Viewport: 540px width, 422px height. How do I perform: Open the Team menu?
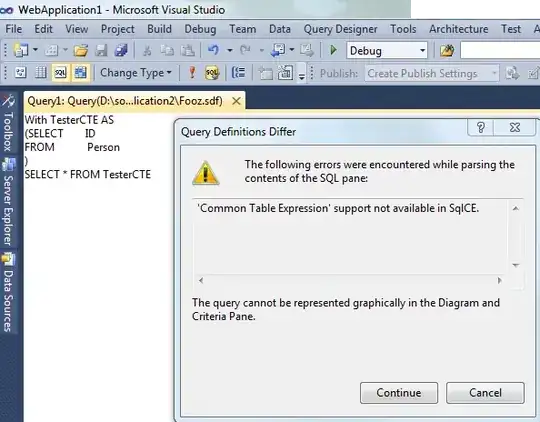click(243, 29)
